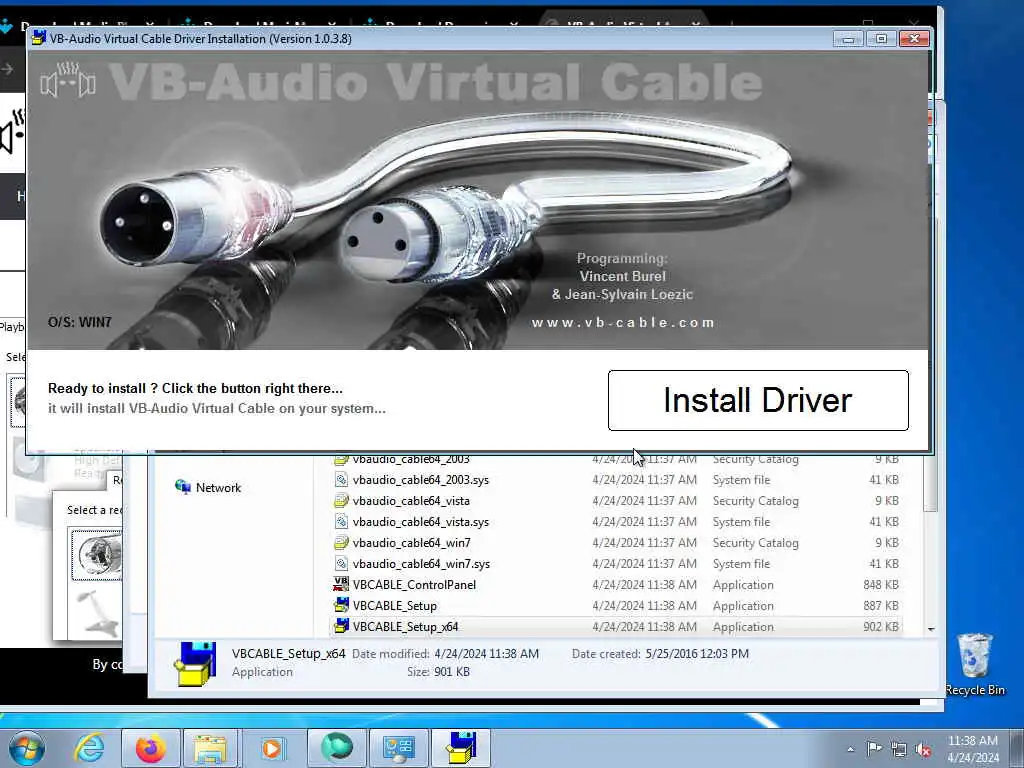This screenshot has height=768, width=1024.
Task: Click the vbaudio_cable64_2003.sys file icon
Action: (341, 479)
